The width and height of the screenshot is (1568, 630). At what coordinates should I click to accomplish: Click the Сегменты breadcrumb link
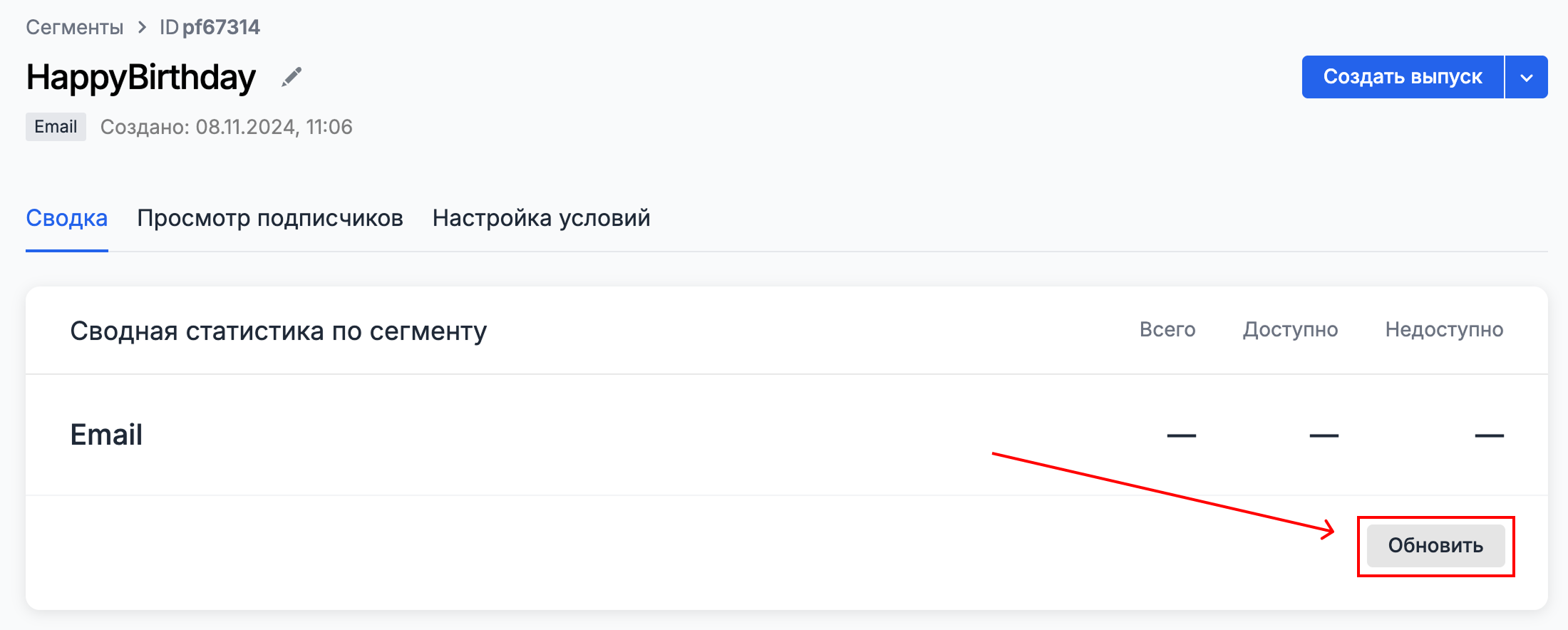73,26
